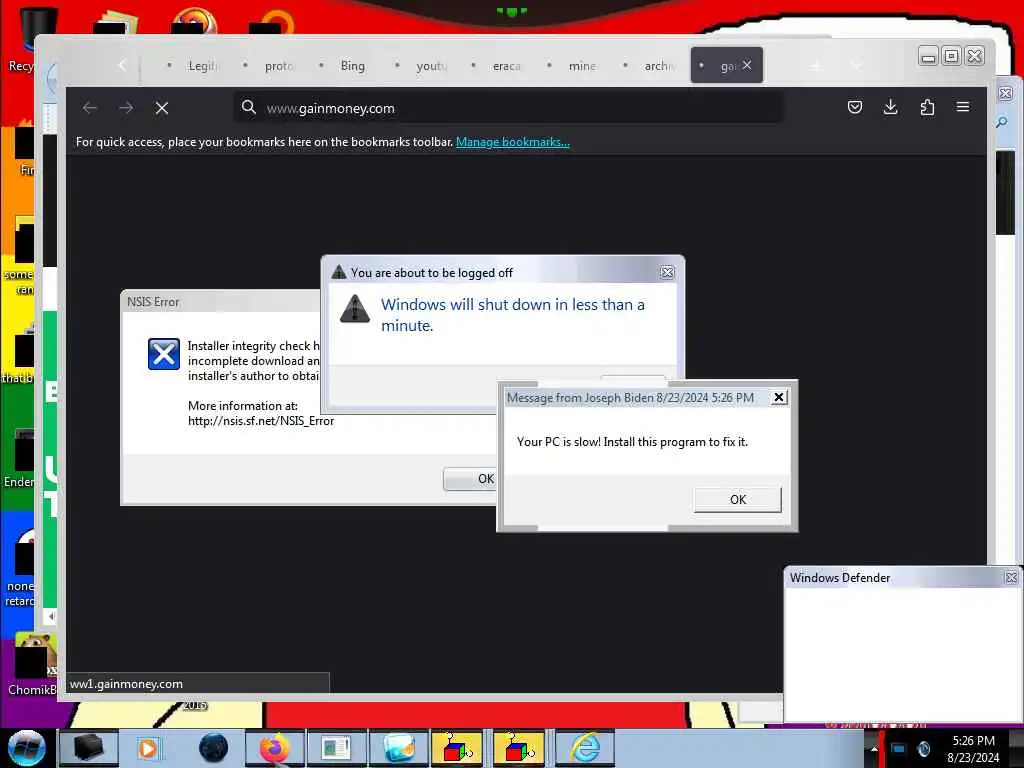Go forward using the Firefox forward arrow
Image resolution: width=1024 pixels, height=768 pixels.
[x=126, y=108]
